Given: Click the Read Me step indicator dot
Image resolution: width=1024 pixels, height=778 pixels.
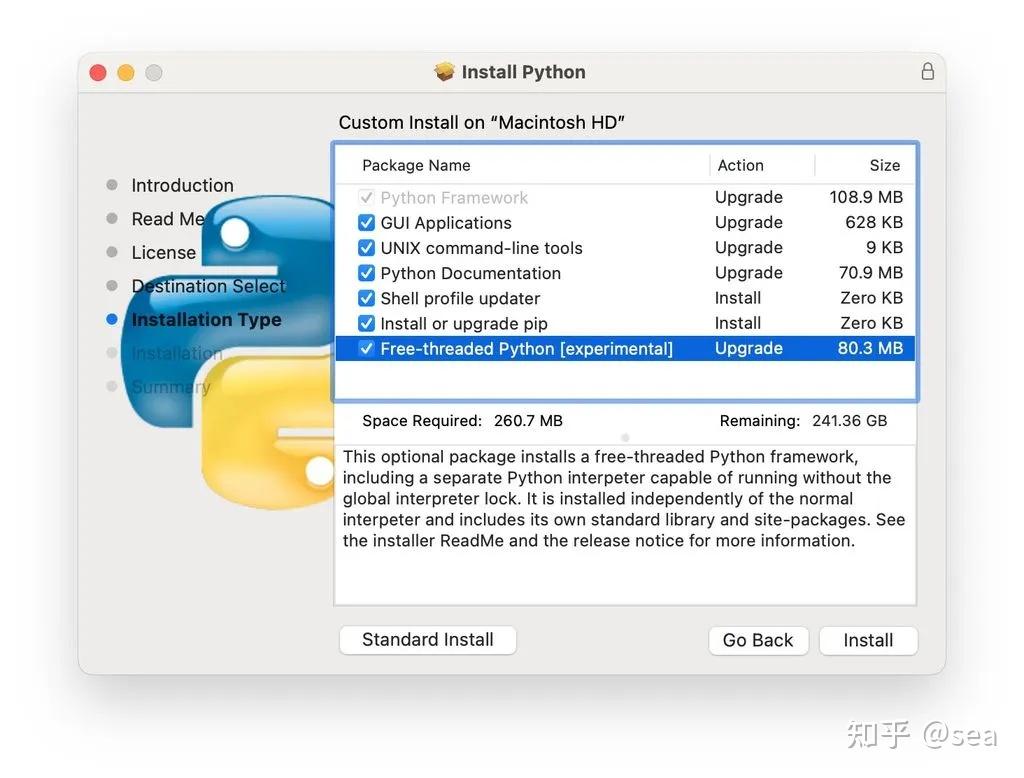Looking at the screenshot, I should point(111,219).
